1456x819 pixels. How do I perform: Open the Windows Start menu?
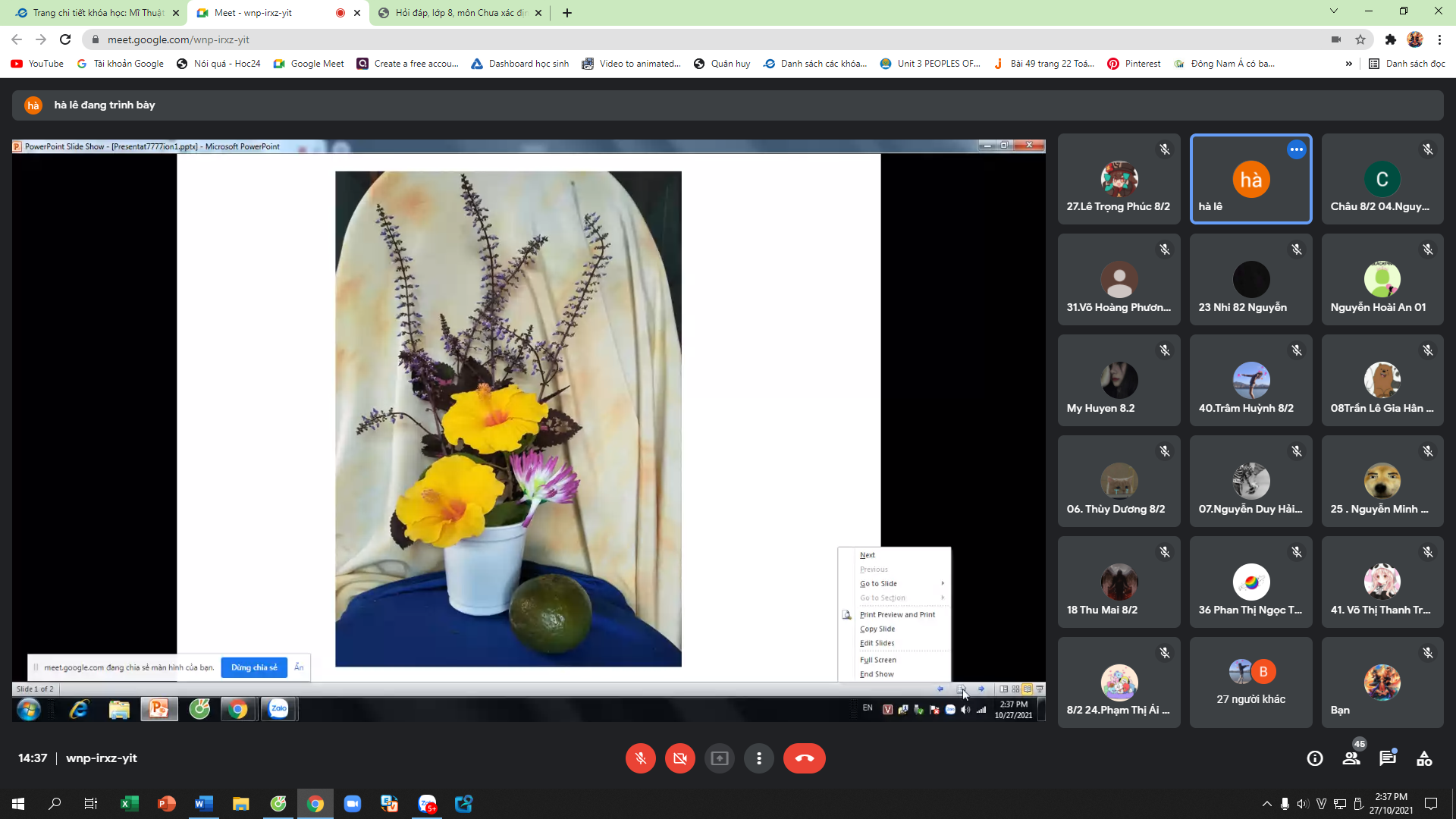pyautogui.click(x=18, y=804)
